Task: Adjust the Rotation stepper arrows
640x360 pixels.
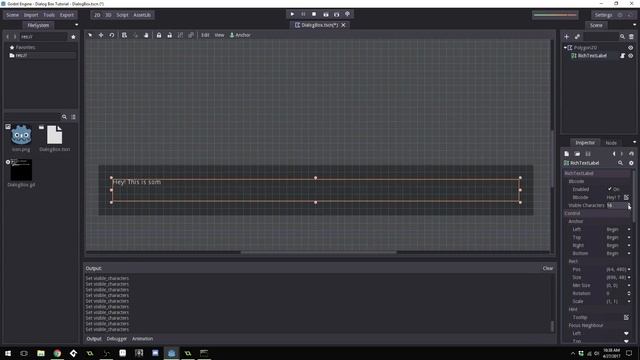Action: click(x=629, y=293)
